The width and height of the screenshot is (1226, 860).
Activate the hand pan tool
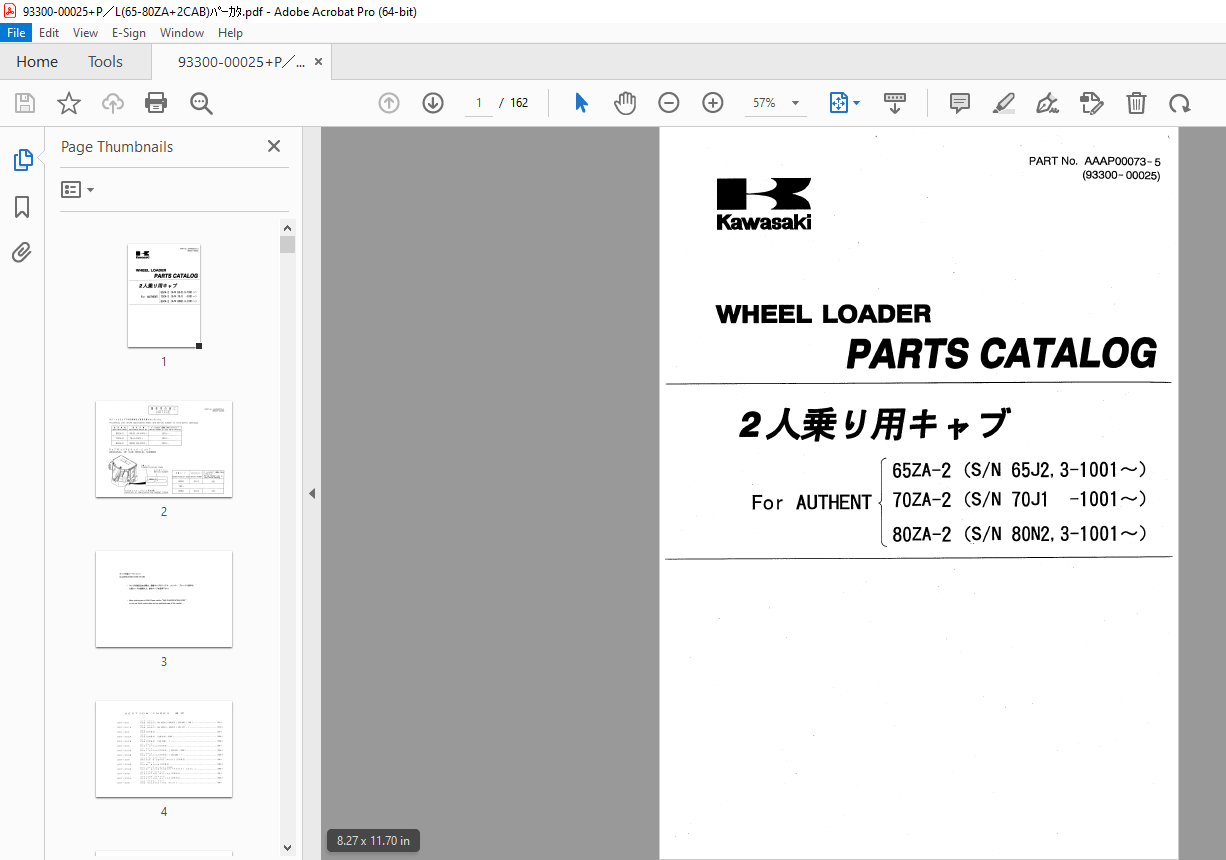(x=625, y=103)
